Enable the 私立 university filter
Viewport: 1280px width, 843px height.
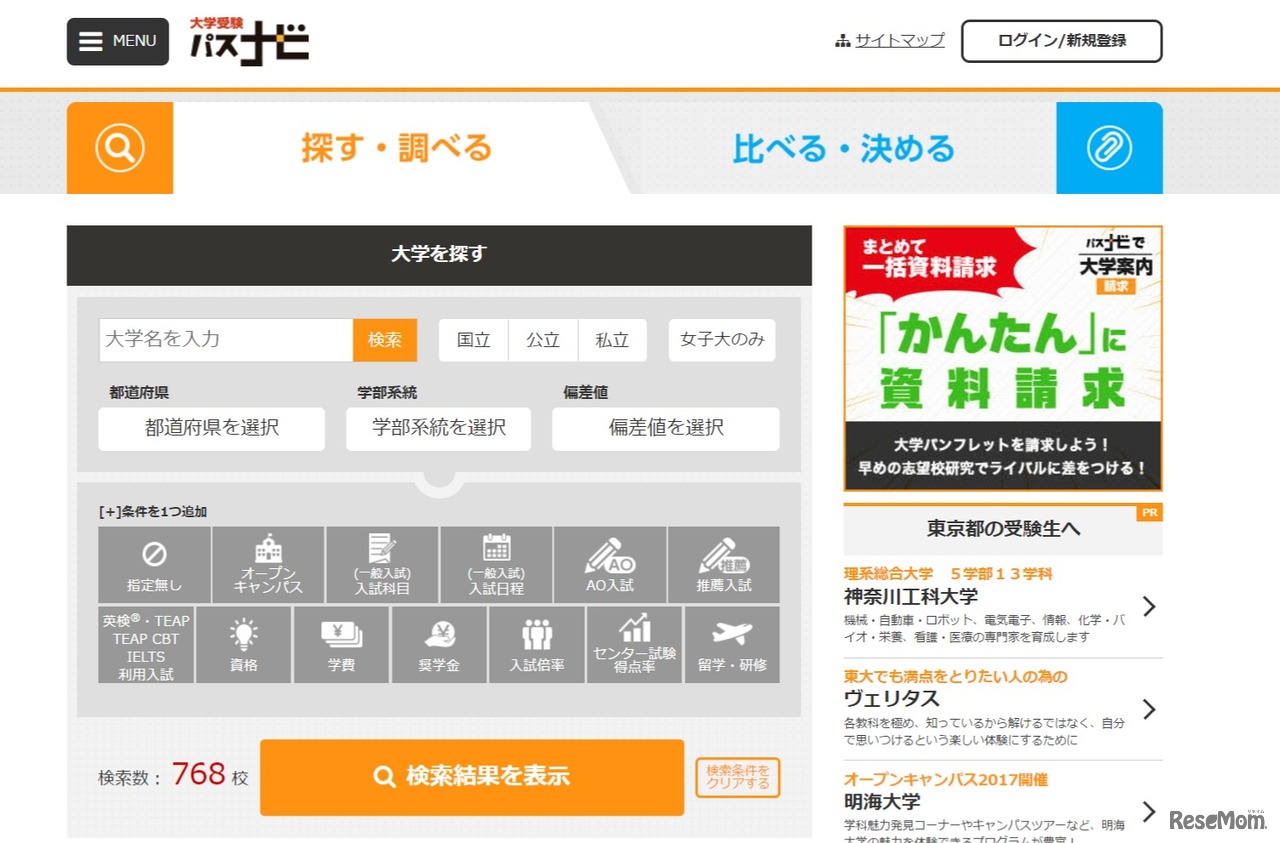point(612,340)
